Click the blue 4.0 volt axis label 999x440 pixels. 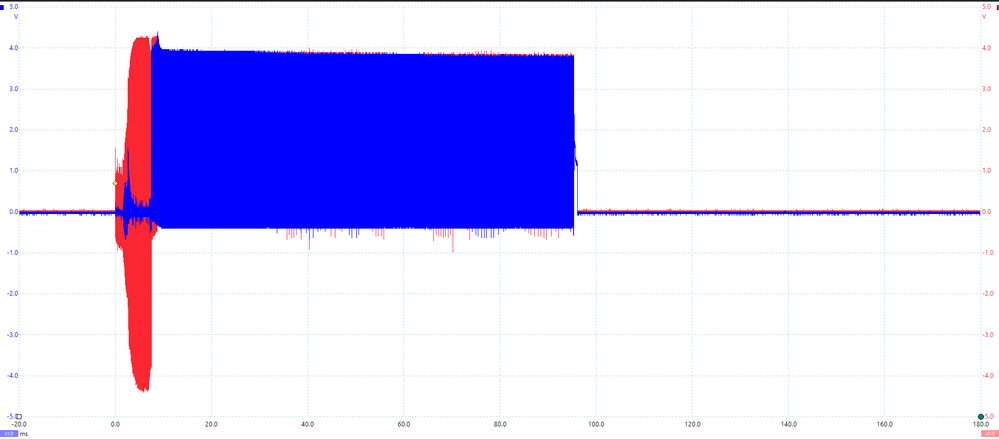(13, 48)
